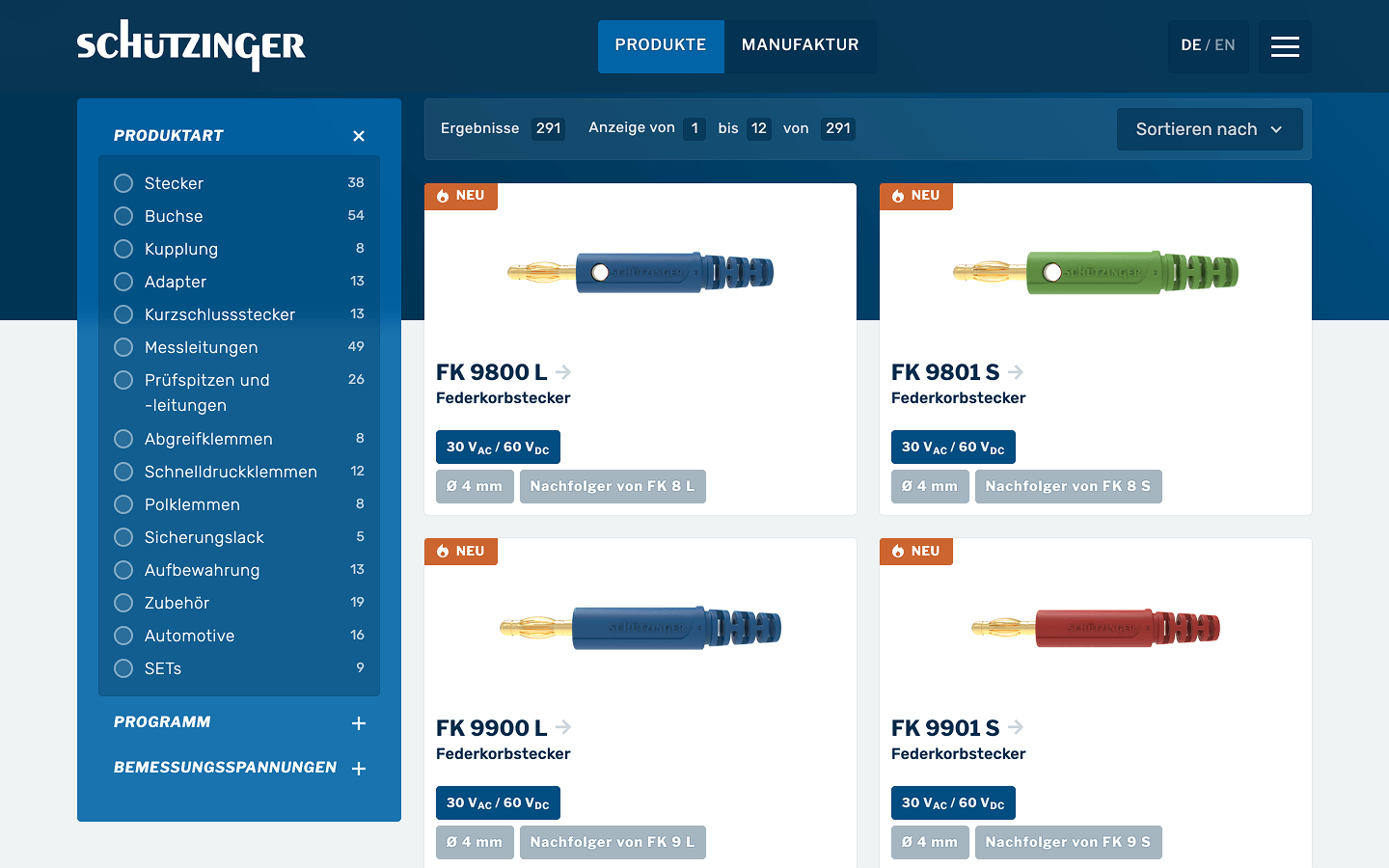
Task: Click the 30 VAC / 60 VDC tag on FK 9801 S
Action: [x=953, y=448]
